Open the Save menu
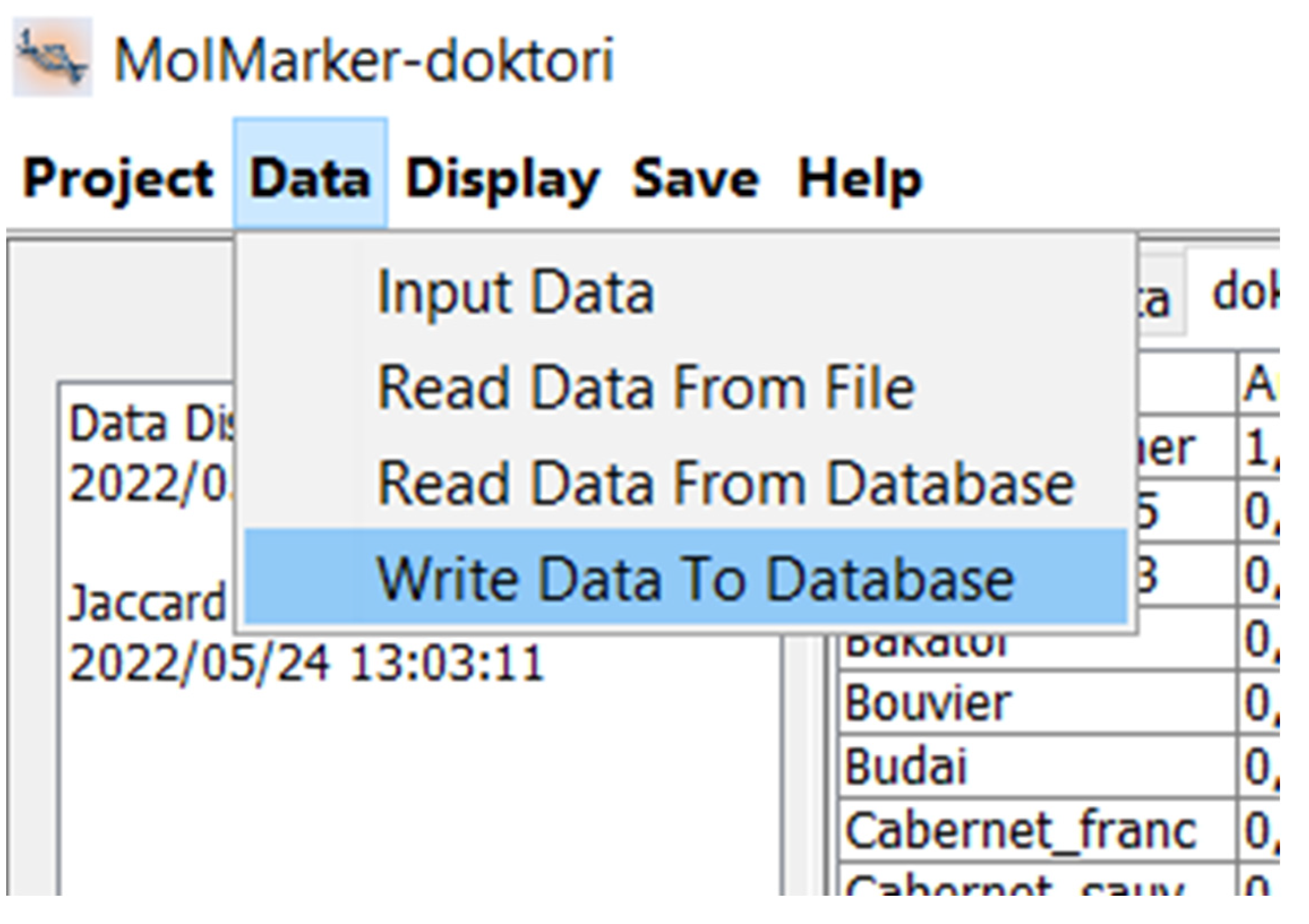Screen dimensions: 1309x924 click(x=696, y=178)
